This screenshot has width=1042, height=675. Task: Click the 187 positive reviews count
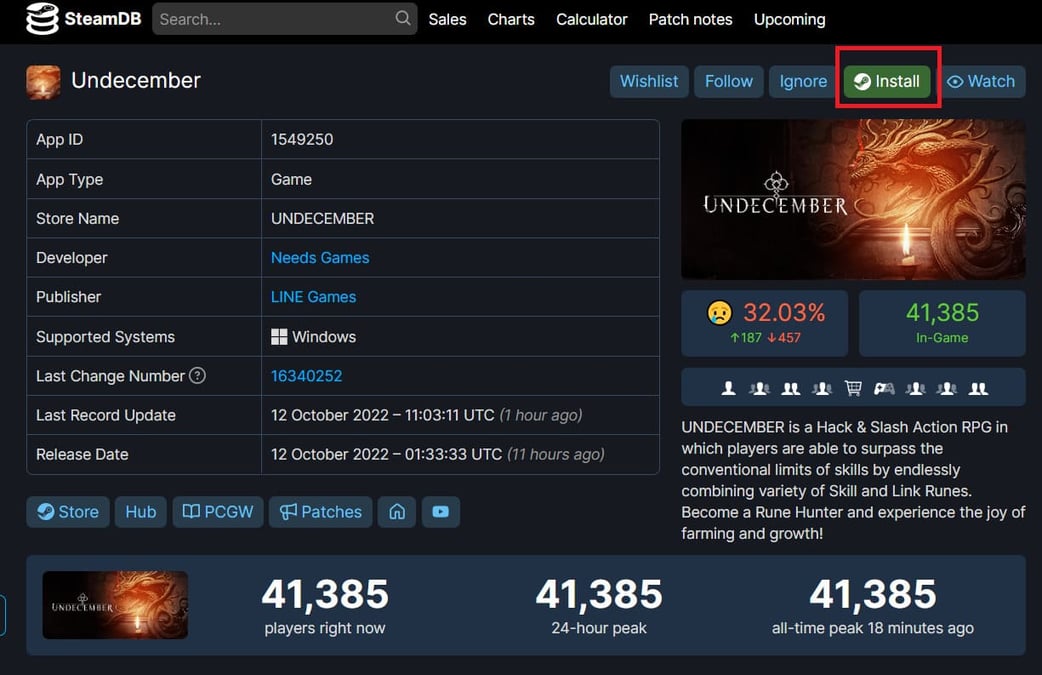tap(746, 338)
